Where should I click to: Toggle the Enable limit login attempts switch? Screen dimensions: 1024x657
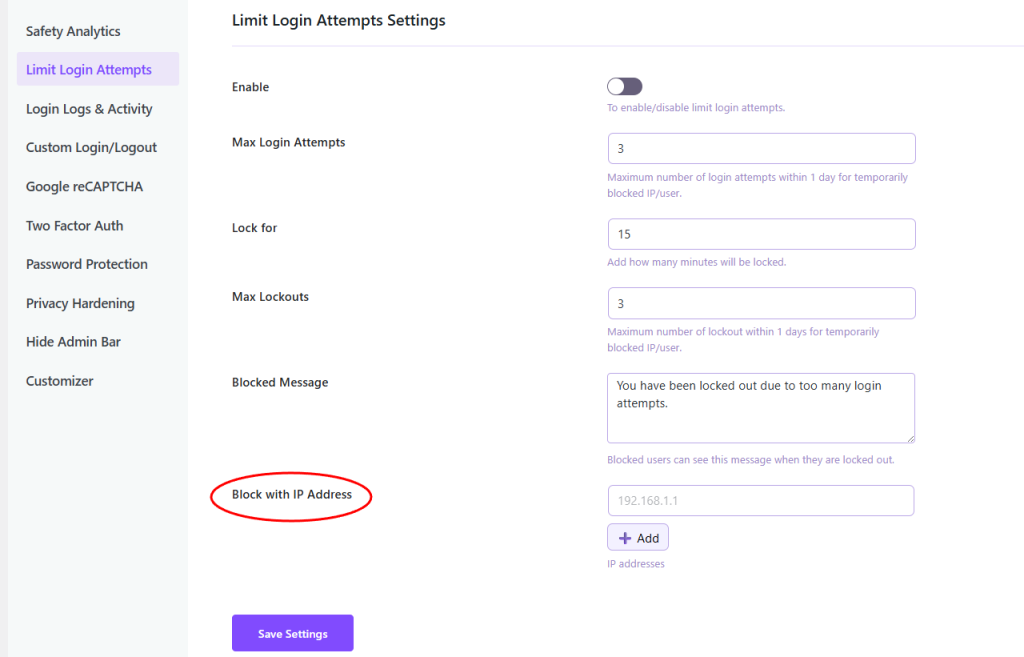coord(624,87)
